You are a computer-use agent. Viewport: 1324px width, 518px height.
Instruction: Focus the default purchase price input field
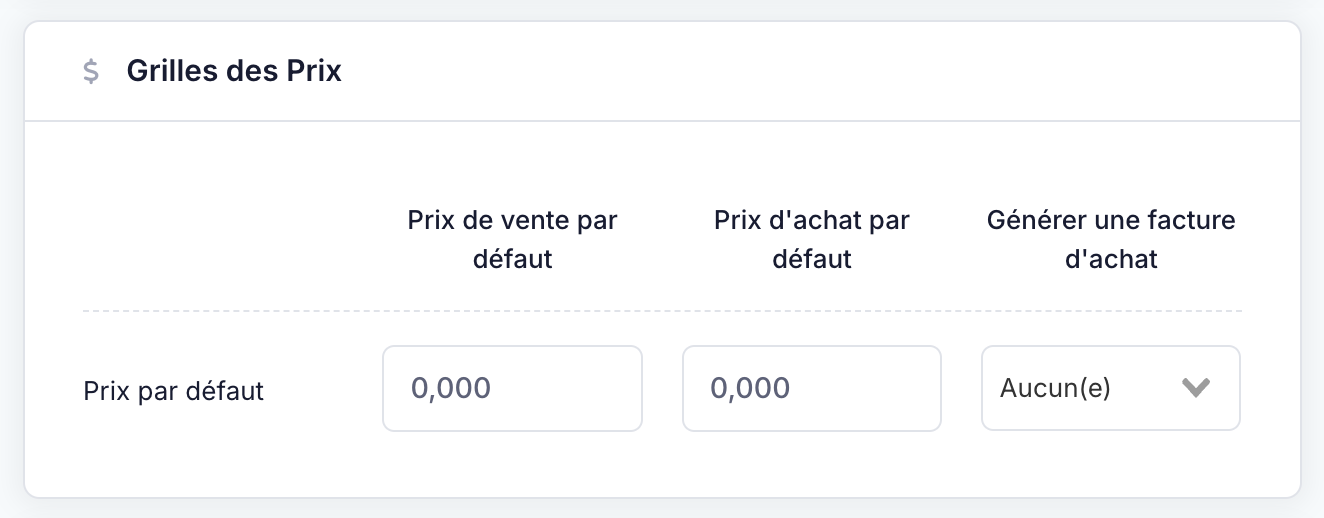click(x=812, y=388)
